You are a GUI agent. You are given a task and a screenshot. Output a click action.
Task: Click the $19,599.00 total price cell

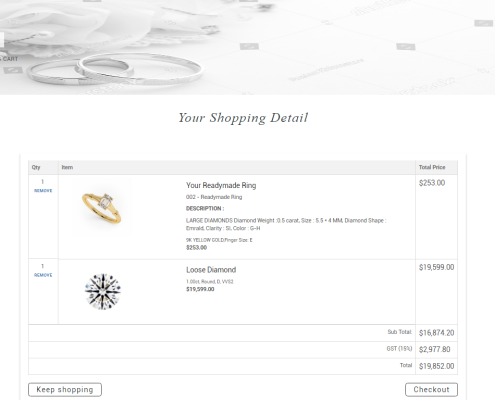[x=436, y=267]
